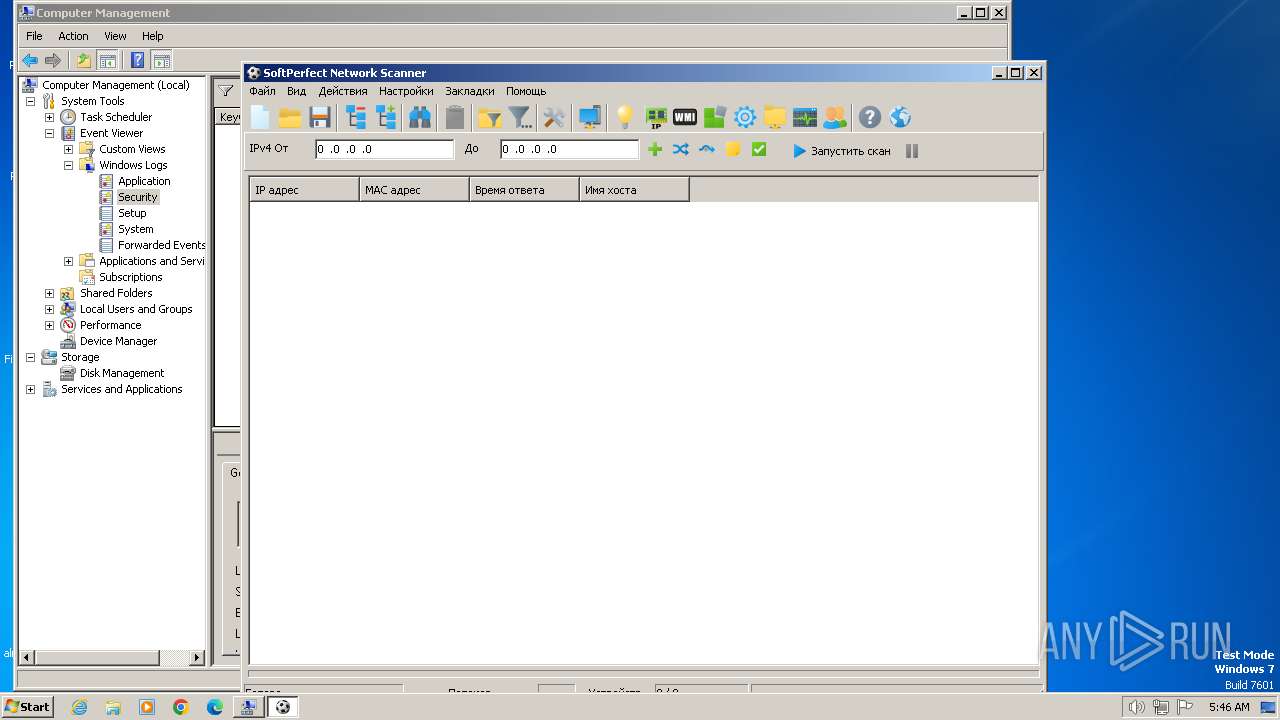Image resolution: width=1280 pixels, height=720 pixels.
Task: Click the collapse tree toolbar icon
Action: click(356, 118)
